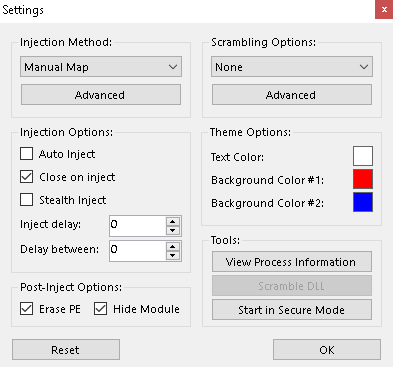The image size is (393, 367).
Task: Toggle the Hide Module checkbox
Action: click(100, 309)
